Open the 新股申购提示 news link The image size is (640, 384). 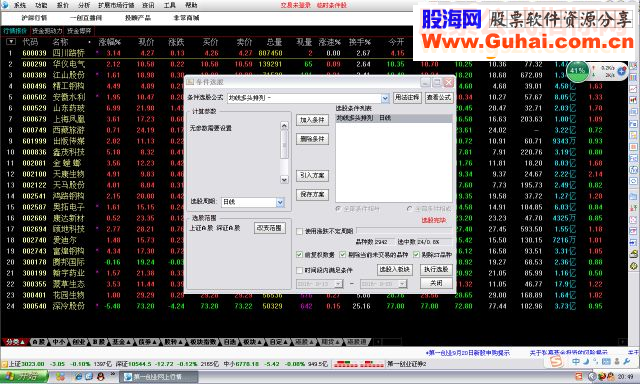(x=468, y=353)
